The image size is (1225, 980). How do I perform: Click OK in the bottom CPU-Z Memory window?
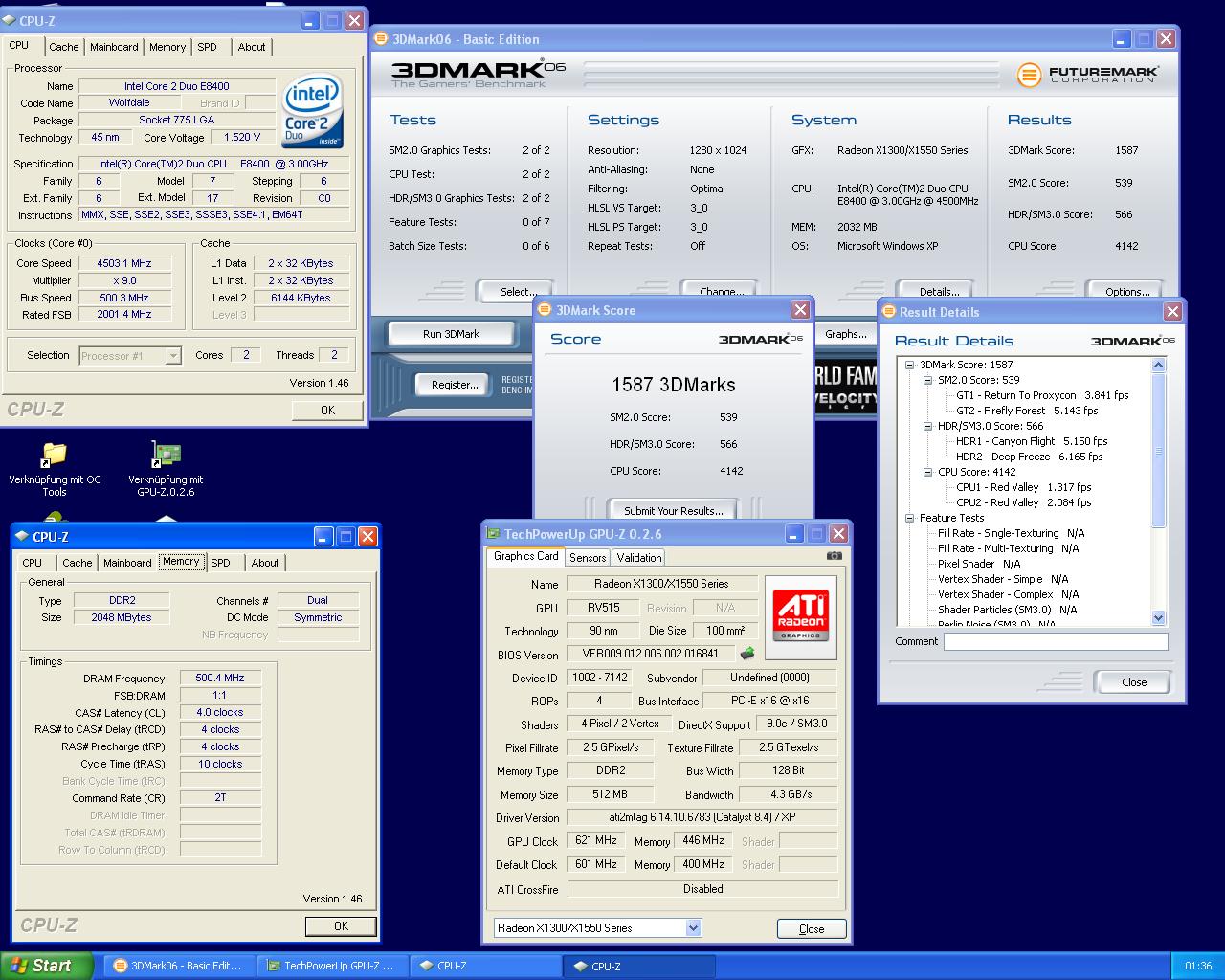point(341,926)
